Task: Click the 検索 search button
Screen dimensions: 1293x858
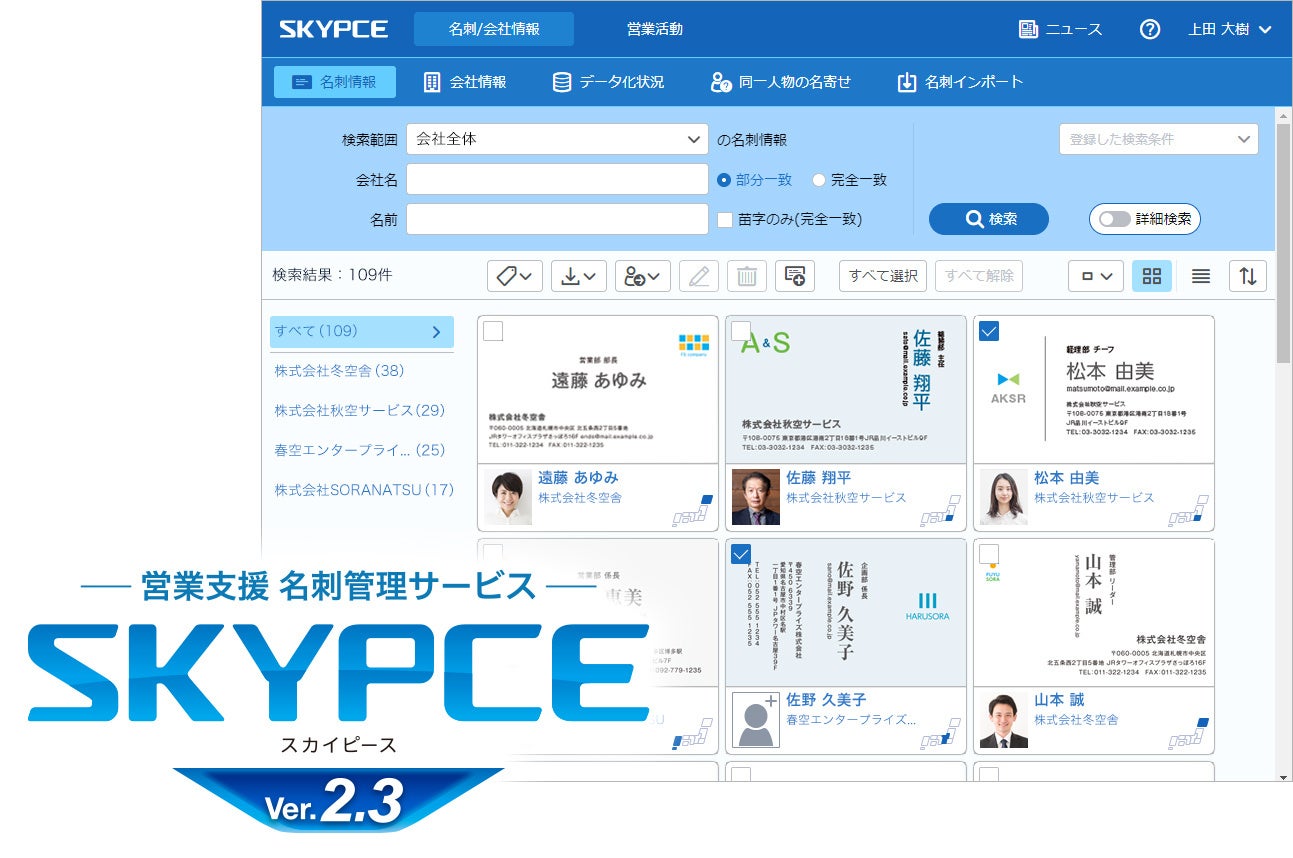Action: tap(989, 219)
